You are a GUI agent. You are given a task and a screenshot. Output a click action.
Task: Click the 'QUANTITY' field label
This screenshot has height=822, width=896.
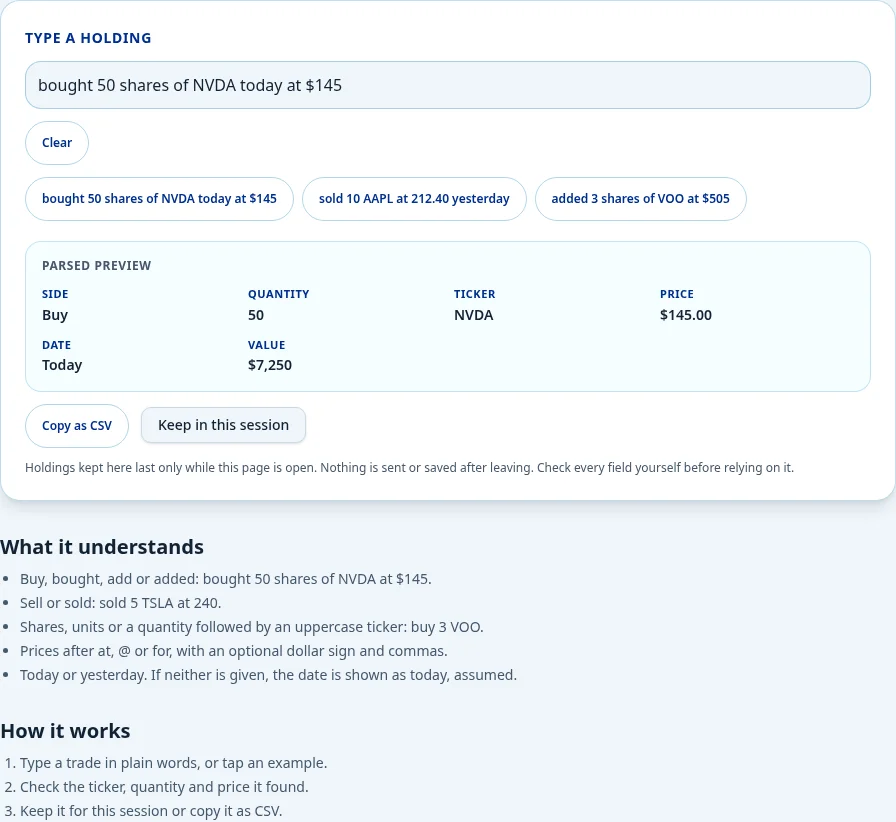tap(278, 294)
